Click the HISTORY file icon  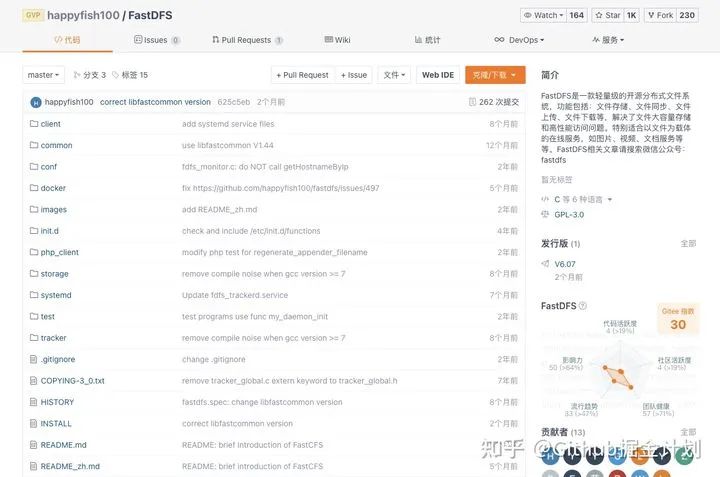(33, 402)
